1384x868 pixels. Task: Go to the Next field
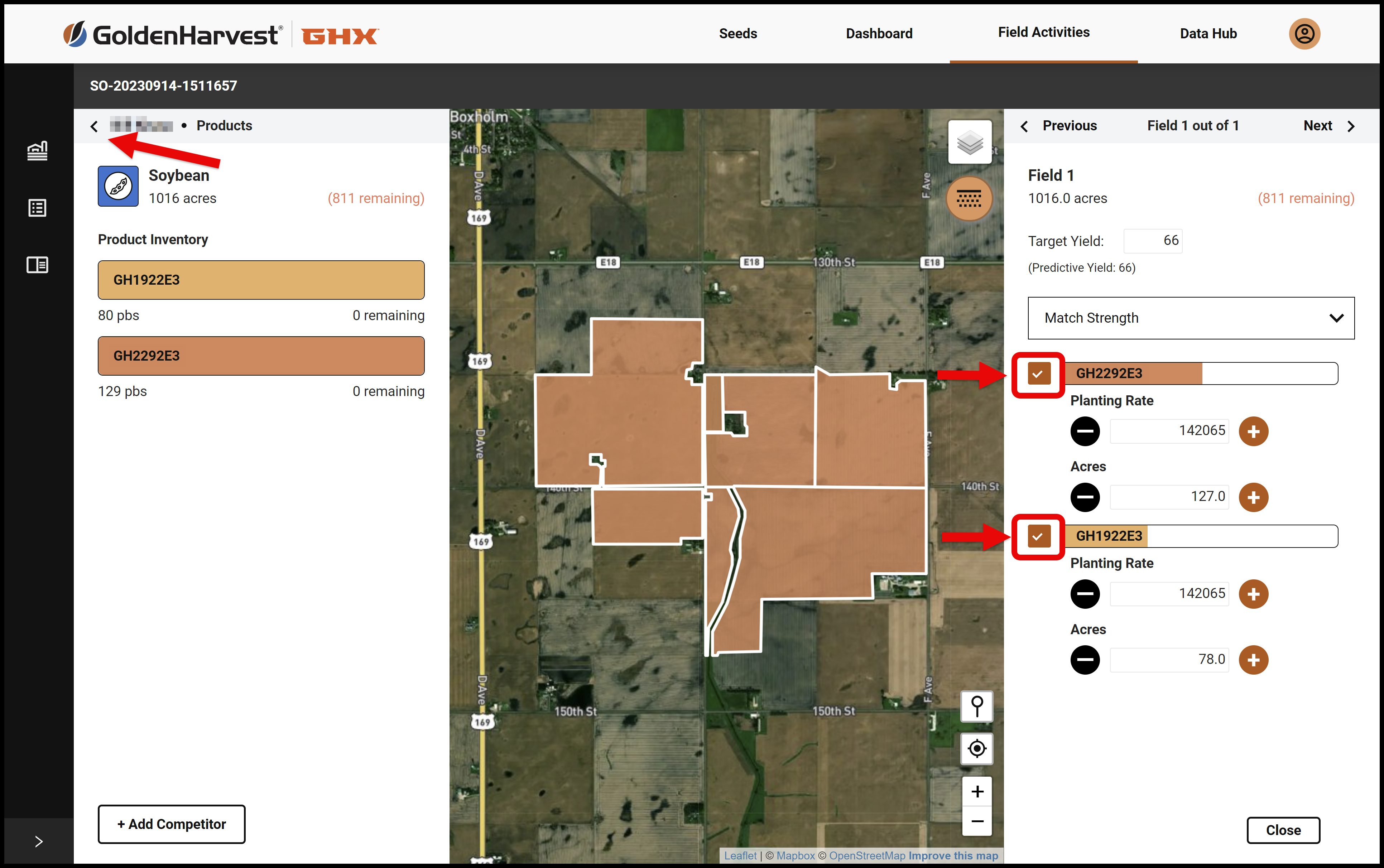1328,126
